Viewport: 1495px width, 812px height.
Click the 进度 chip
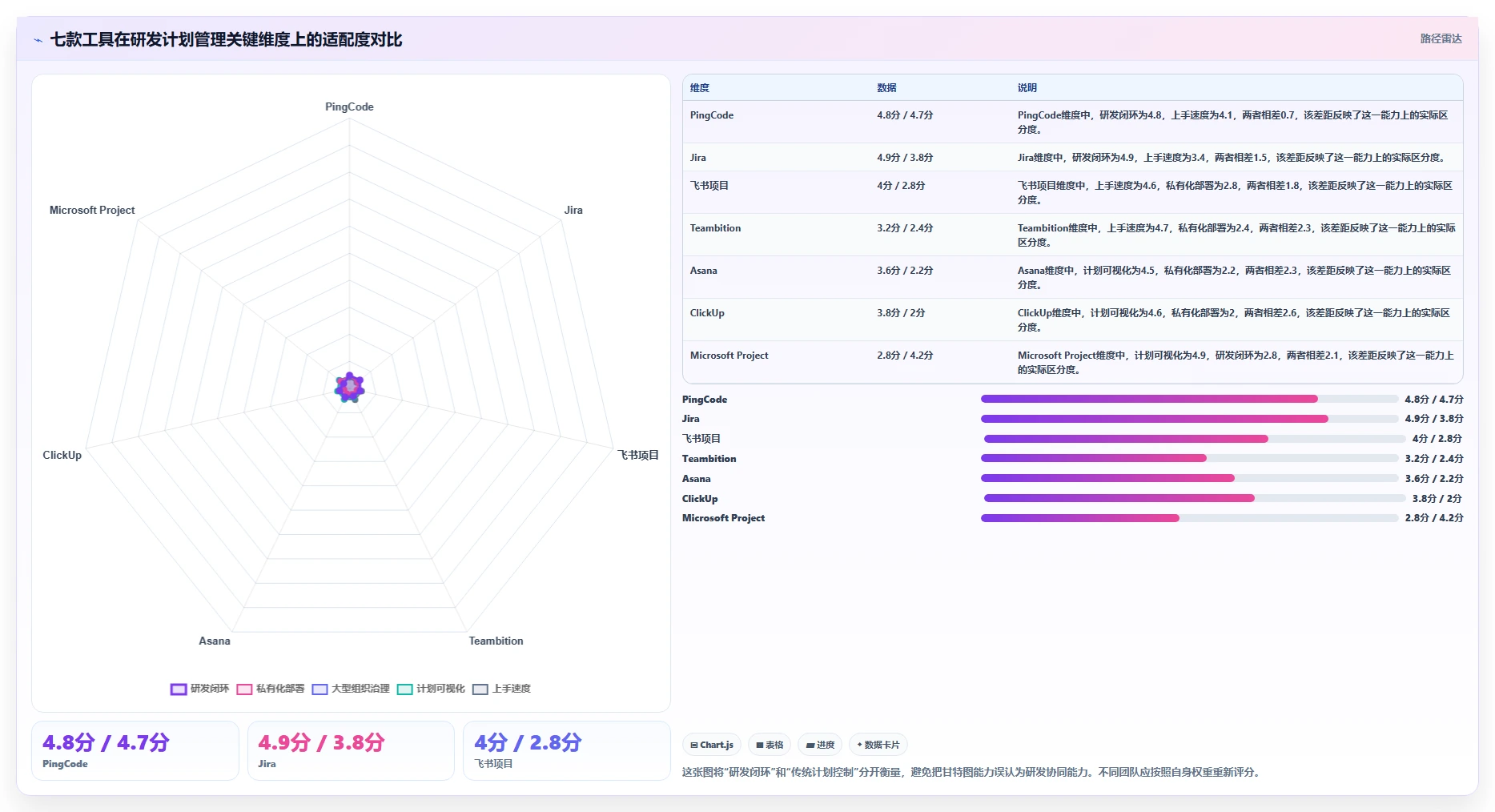tap(820, 745)
